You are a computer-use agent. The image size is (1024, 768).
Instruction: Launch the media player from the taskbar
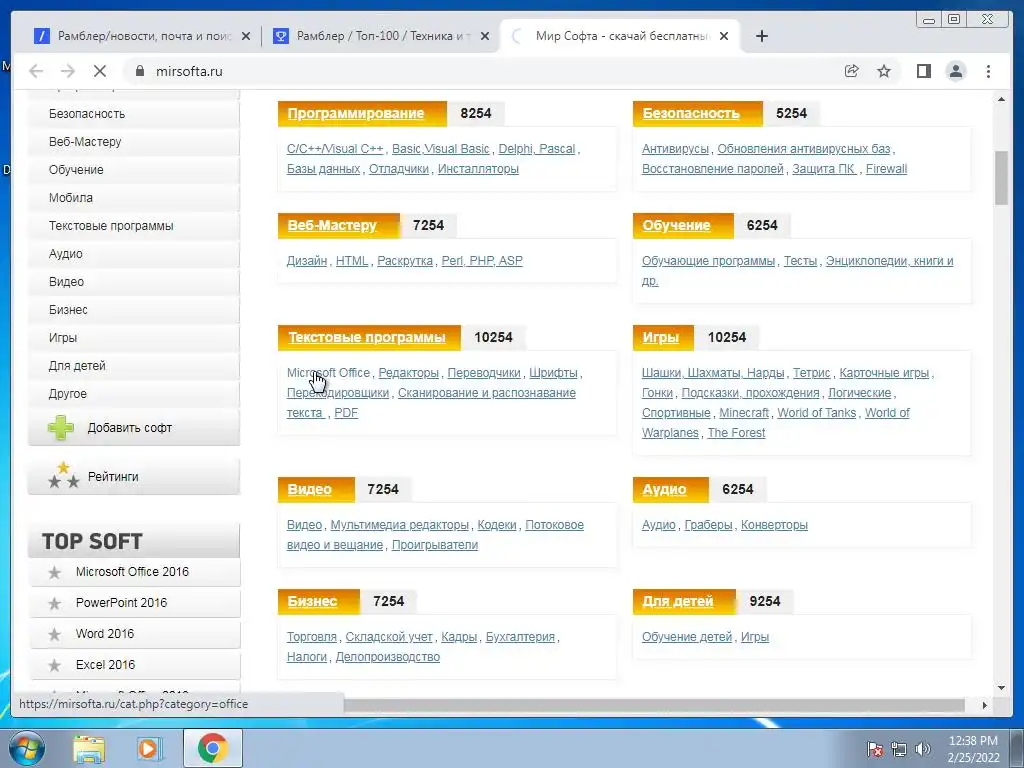tap(149, 748)
